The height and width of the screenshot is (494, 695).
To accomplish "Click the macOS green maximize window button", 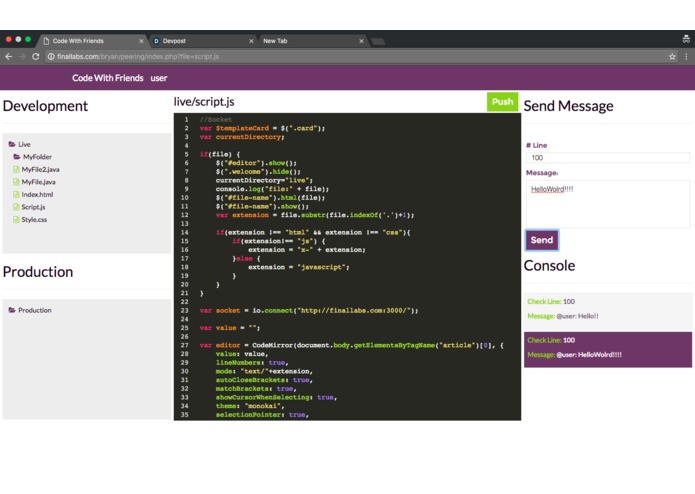I will [x=28, y=39].
